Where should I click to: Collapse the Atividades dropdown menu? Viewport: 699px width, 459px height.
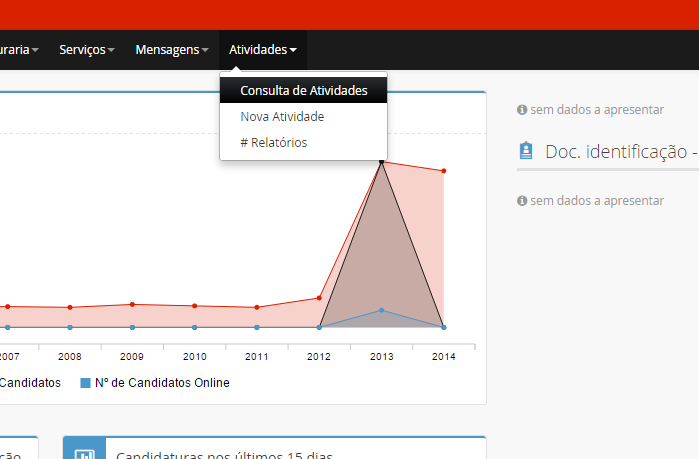tap(262, 49)
